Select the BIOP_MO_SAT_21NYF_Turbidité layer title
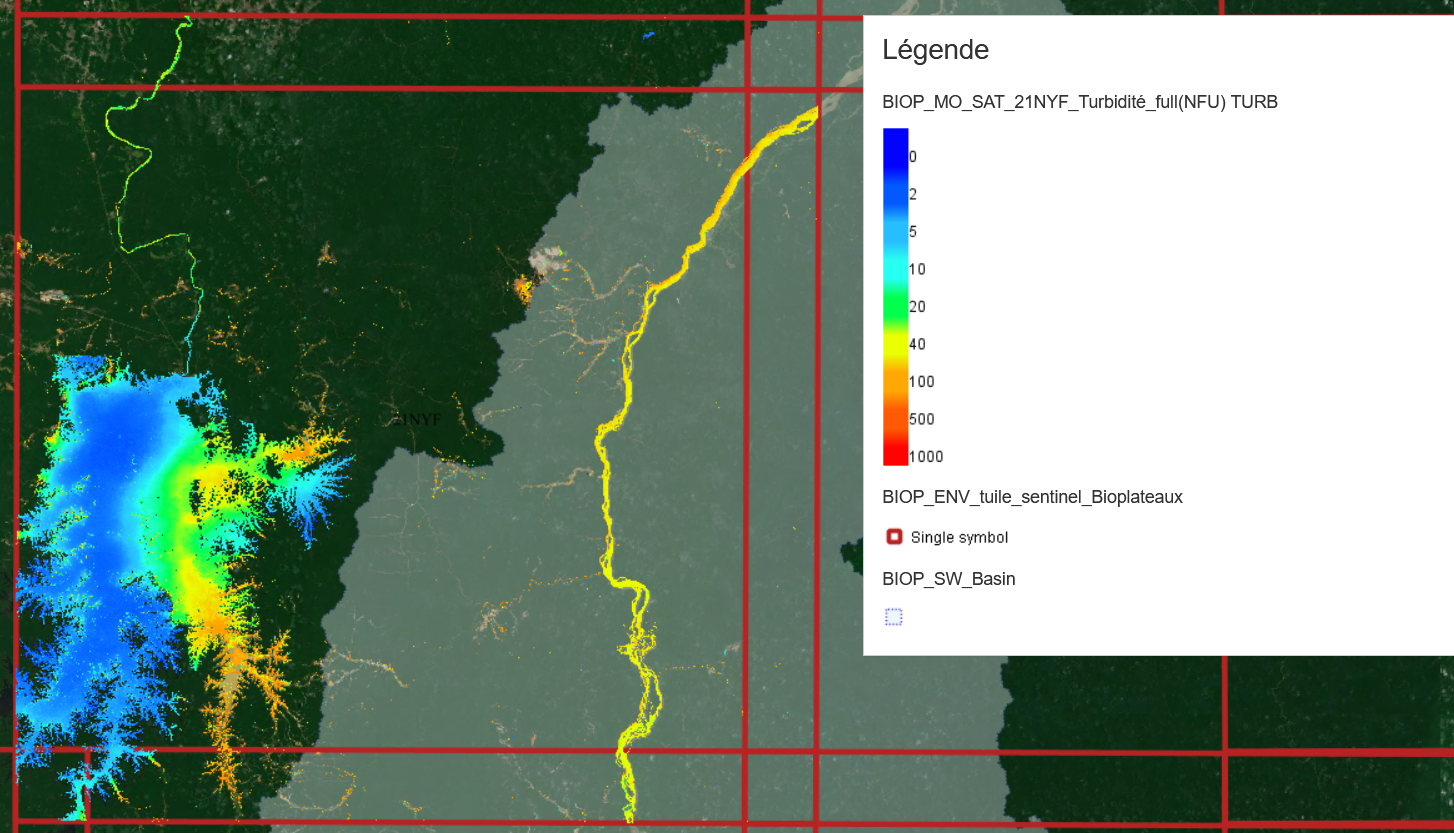Screen dimensions: 1454x833 pyautogui.click(x=1080, y=101)
